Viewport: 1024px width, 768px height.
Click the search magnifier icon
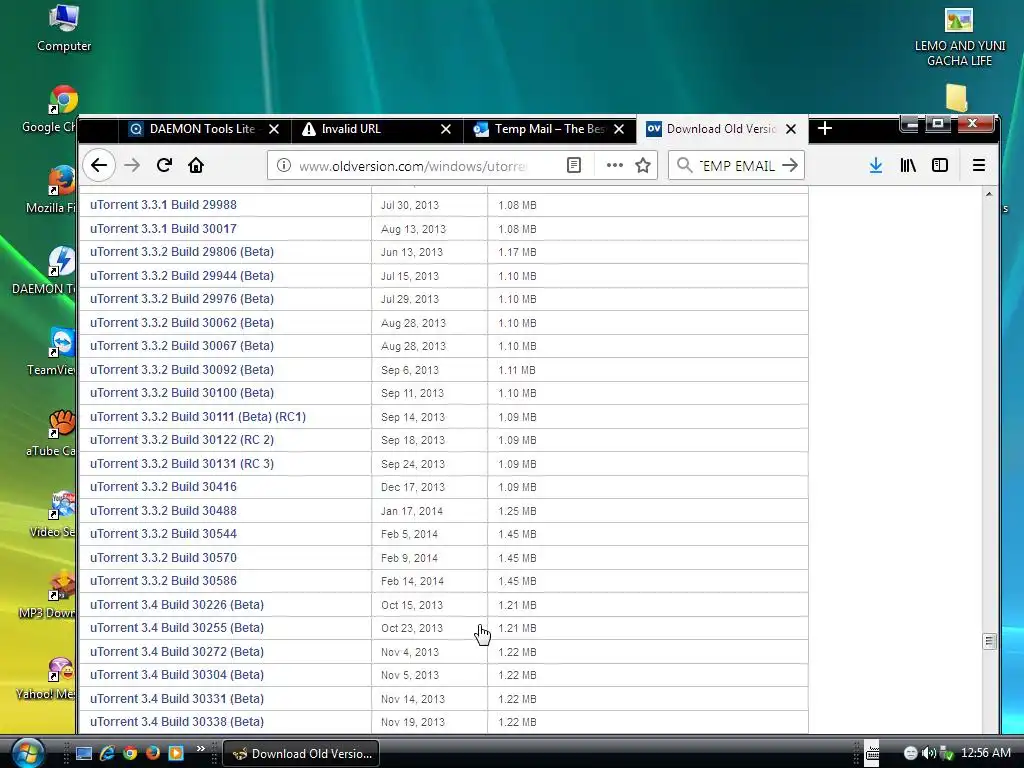[x=684, y=165]
